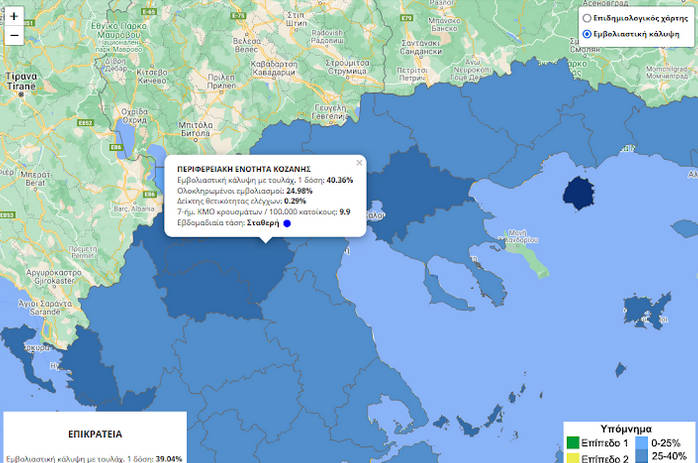The height and width of the screenshot is (463, 698).
Task: Click the green Επίπεδο 1 legend swatch
Action: tap(573, 442)
